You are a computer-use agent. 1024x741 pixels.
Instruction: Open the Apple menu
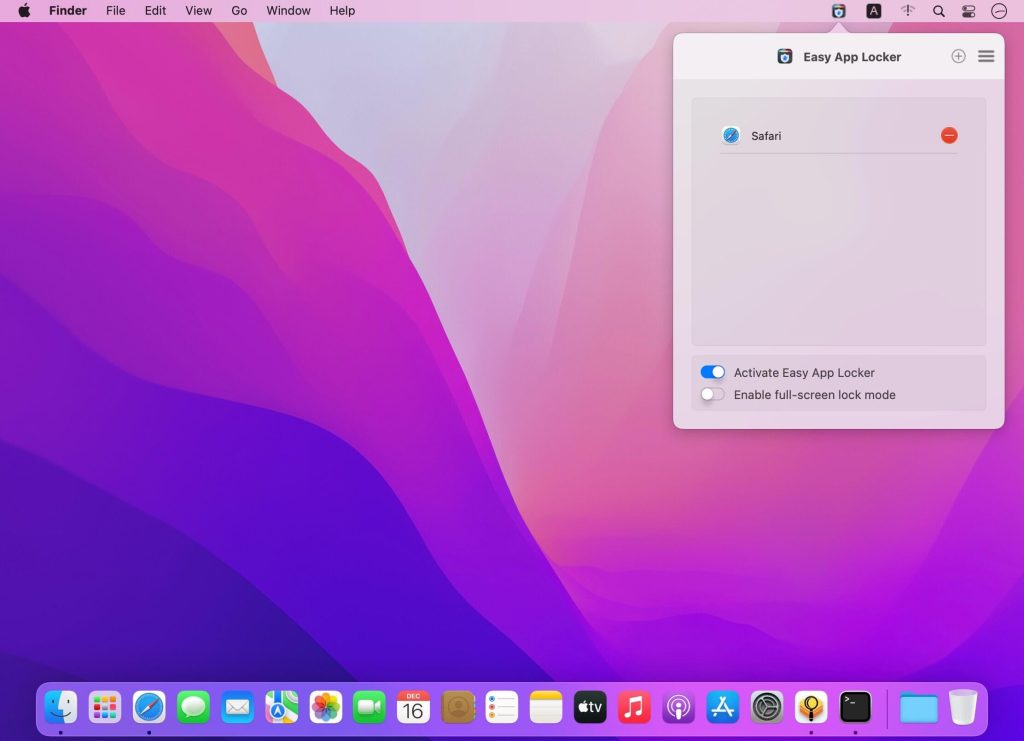(22, 11)
